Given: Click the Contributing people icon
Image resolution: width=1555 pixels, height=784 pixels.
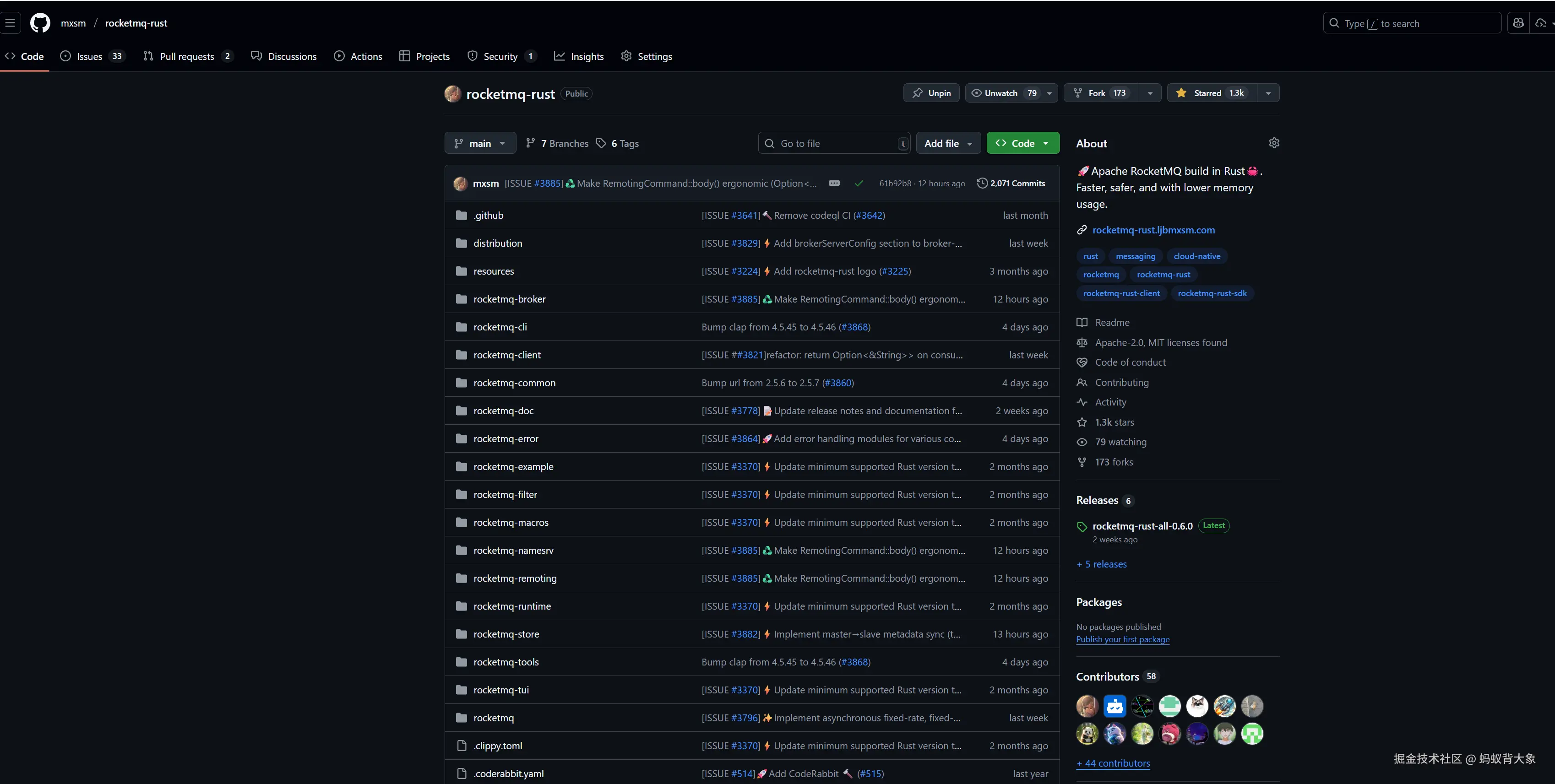Looking at the screenshot, I should [1082, 382].
